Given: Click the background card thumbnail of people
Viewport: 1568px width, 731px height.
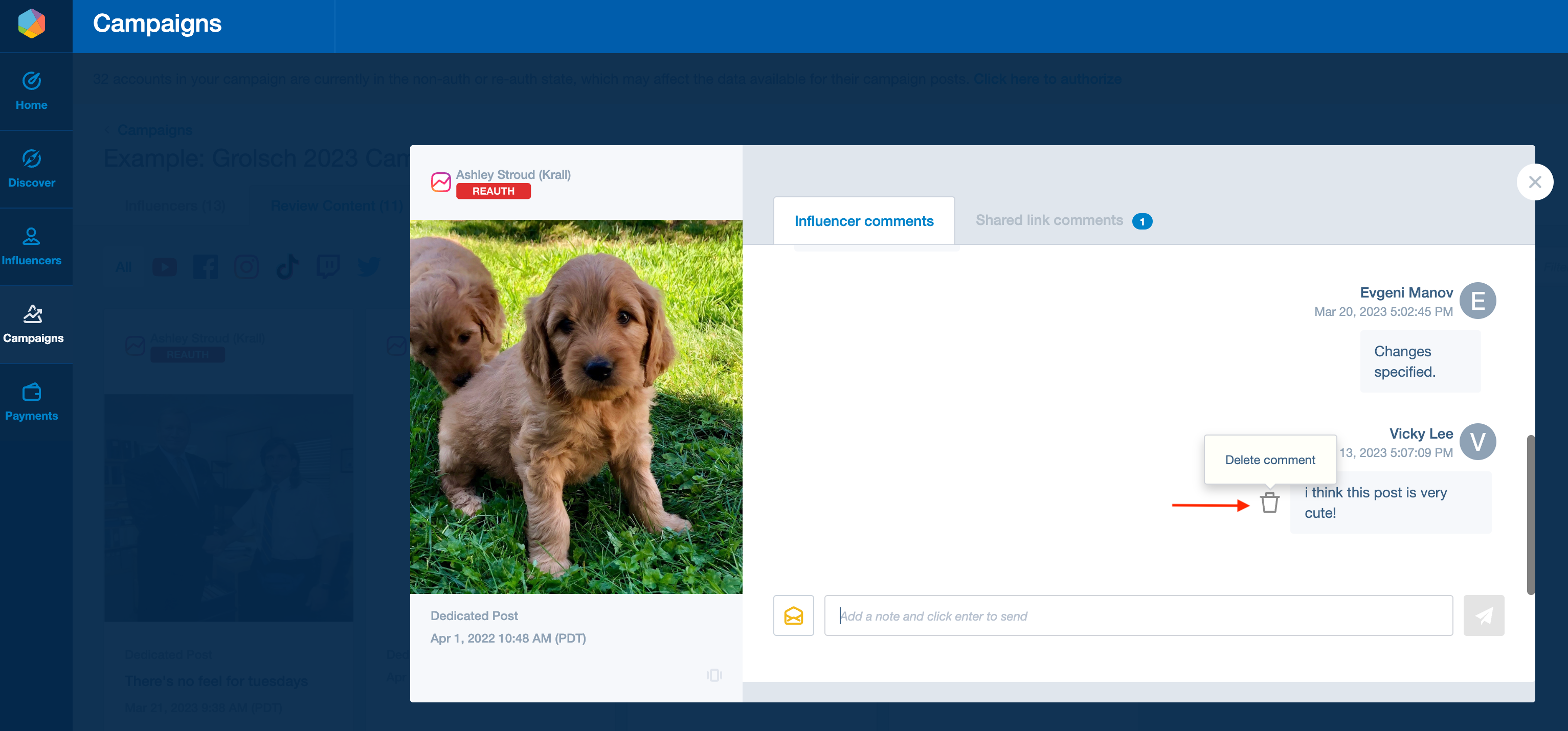Looking at the screenshot, I should click(229, 508).
